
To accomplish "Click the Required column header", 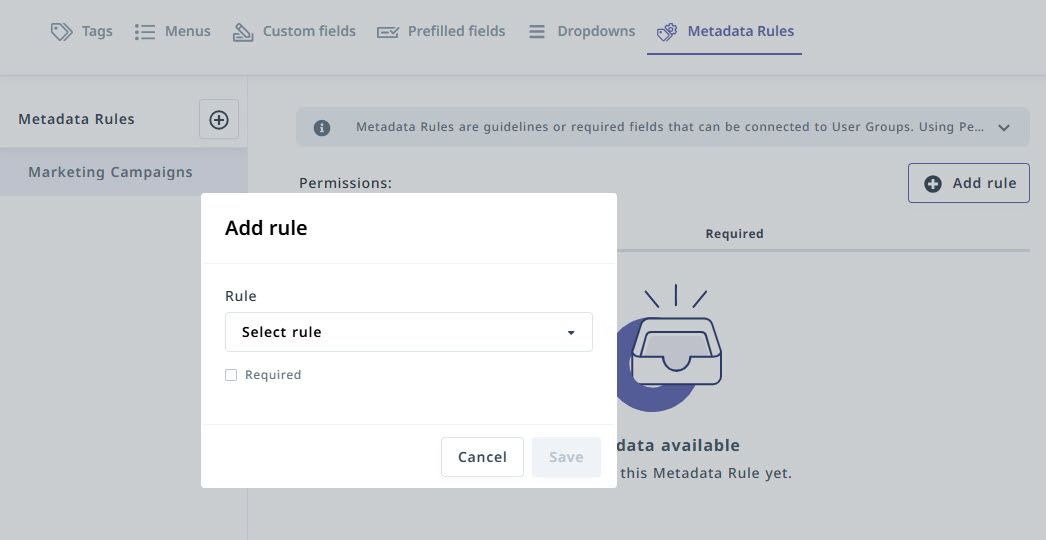I will click(x=734, y=234).
